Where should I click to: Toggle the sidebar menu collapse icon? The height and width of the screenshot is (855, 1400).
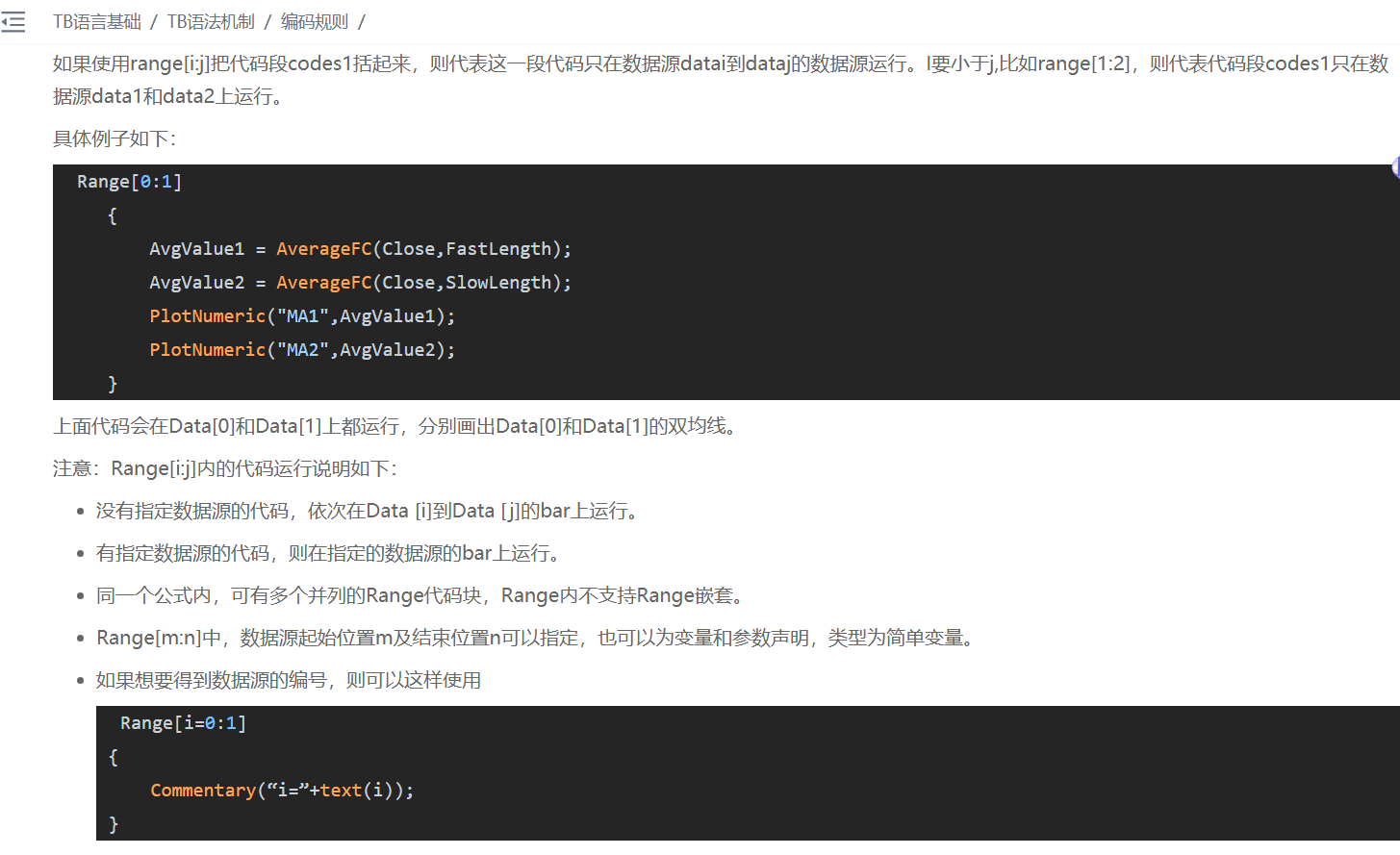[x=13, y=22]
